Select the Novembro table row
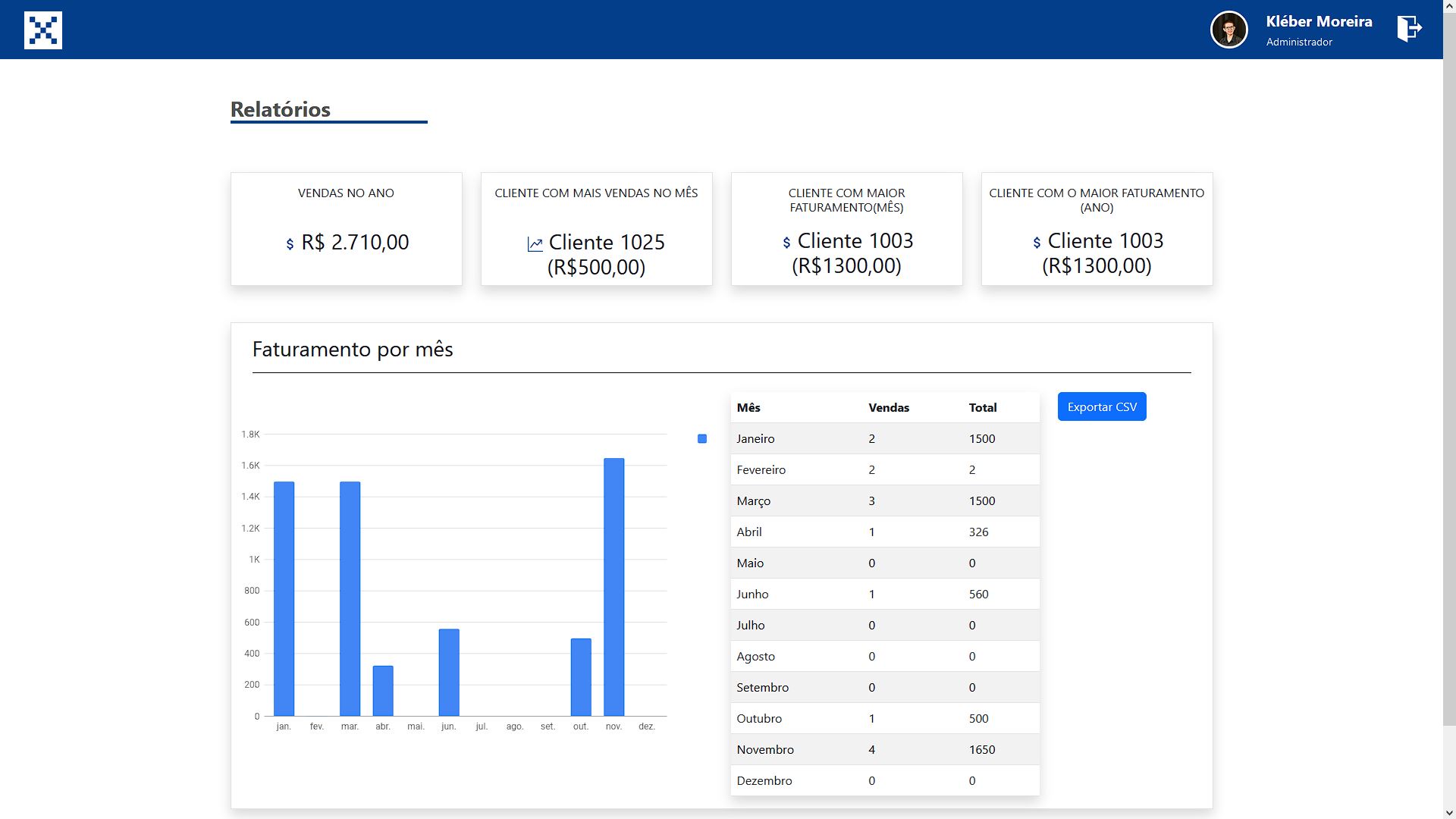This screenshot has height=819, width=1456. point(884,749)
